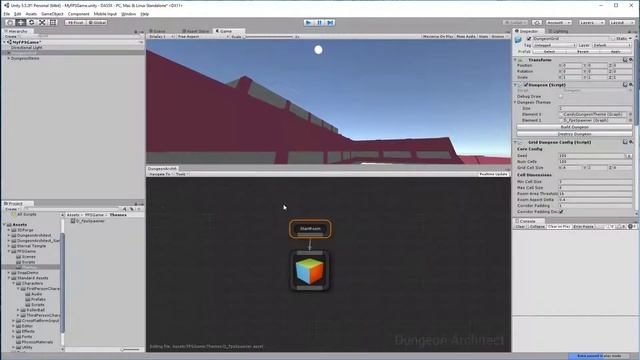The image size is (640, 360).
Task: Toggle the Static checkbox
Action: [x=612, y=38]
